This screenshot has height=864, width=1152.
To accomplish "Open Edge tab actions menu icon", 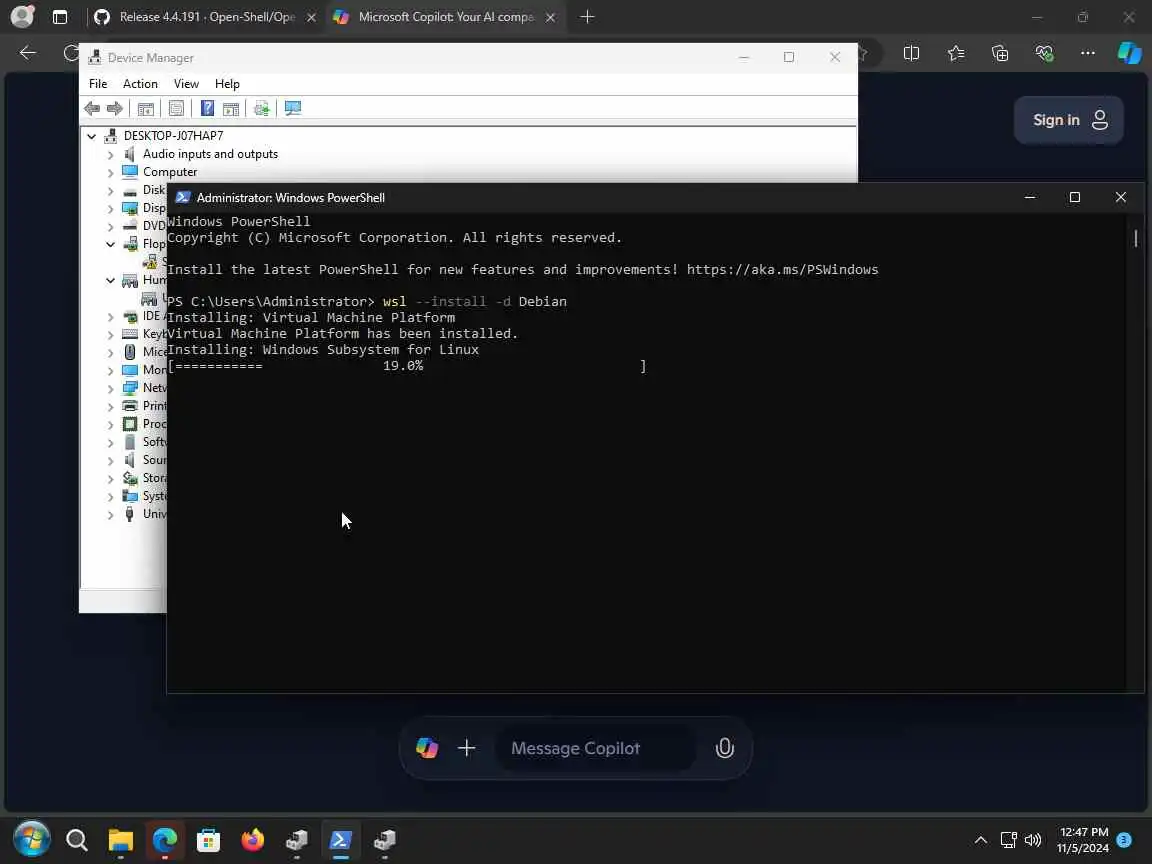I will click(x=60, y=17).
